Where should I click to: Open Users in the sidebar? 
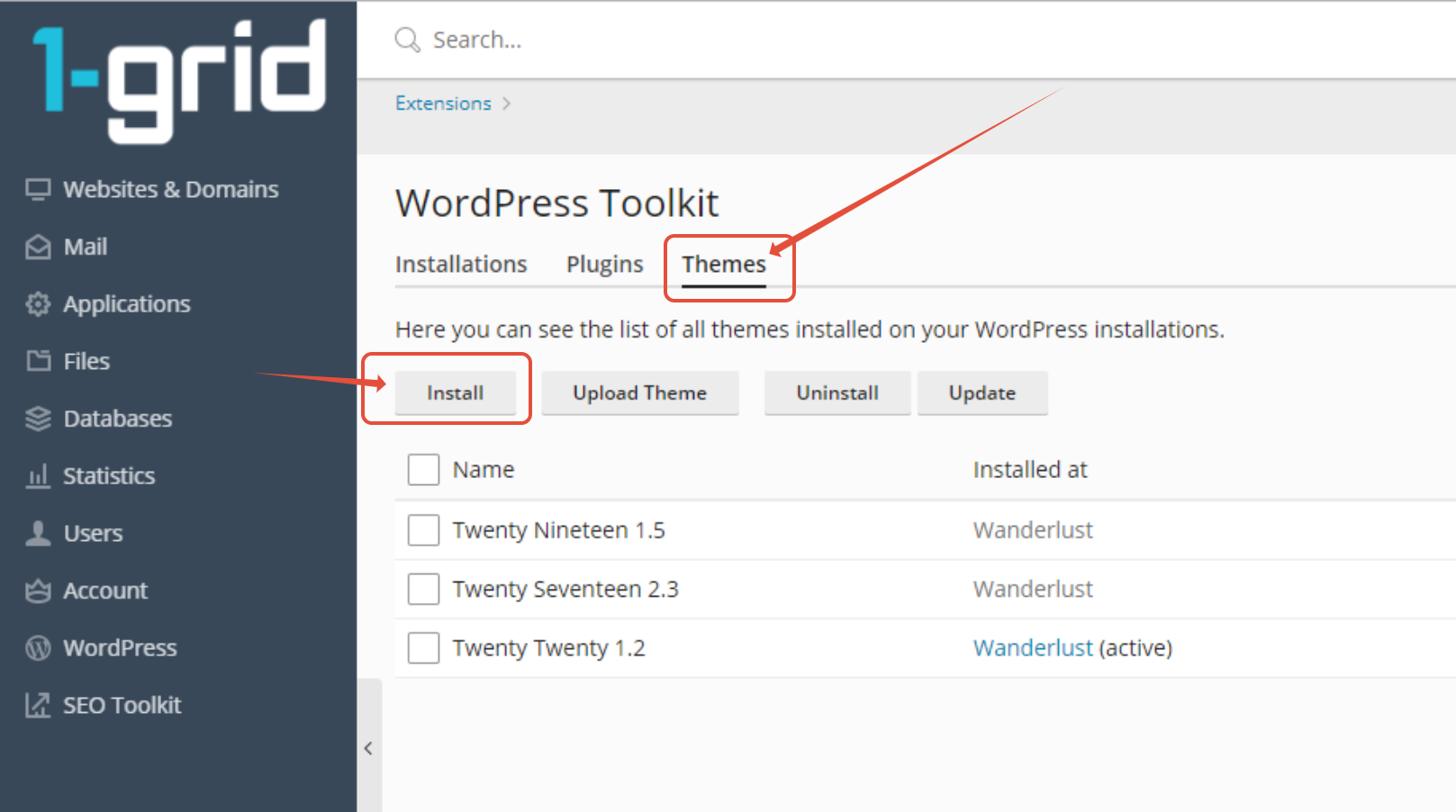click(x=93, y=533)
